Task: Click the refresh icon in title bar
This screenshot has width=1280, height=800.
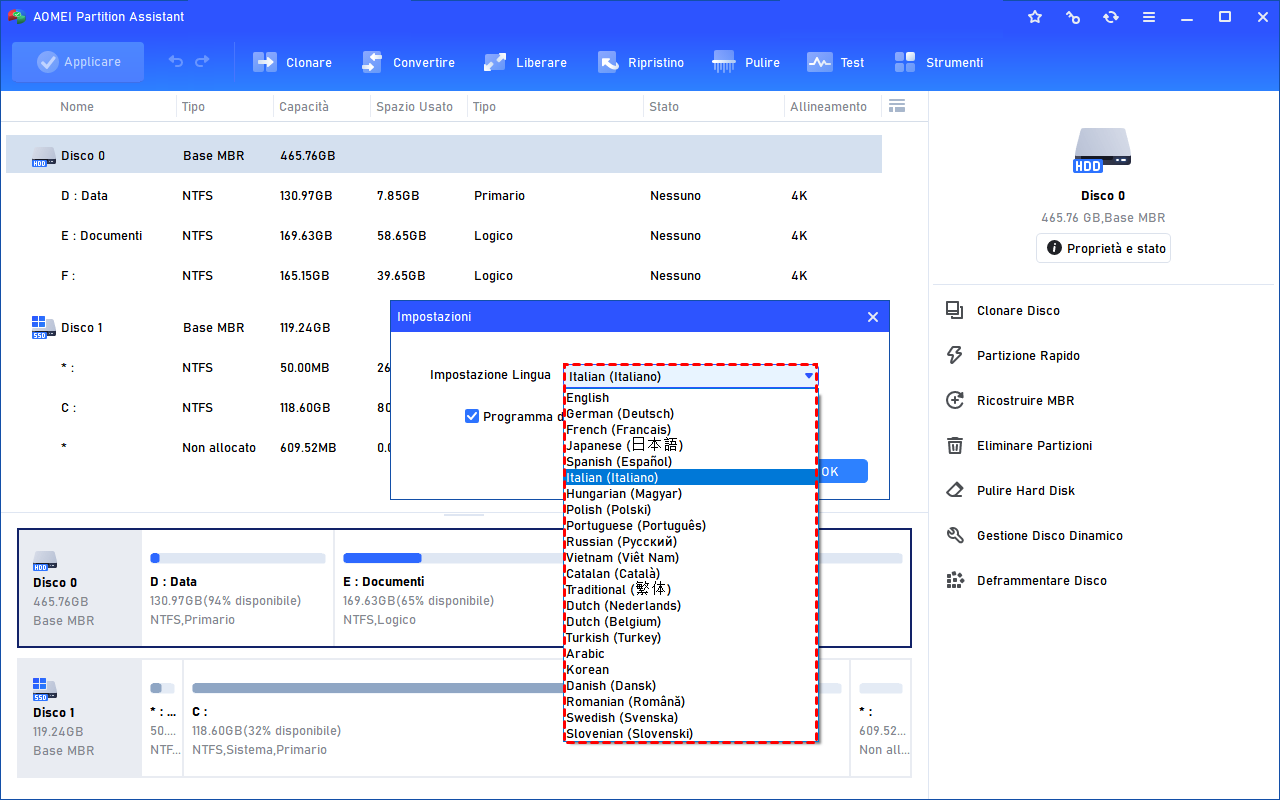Action: click(1111, 17)
